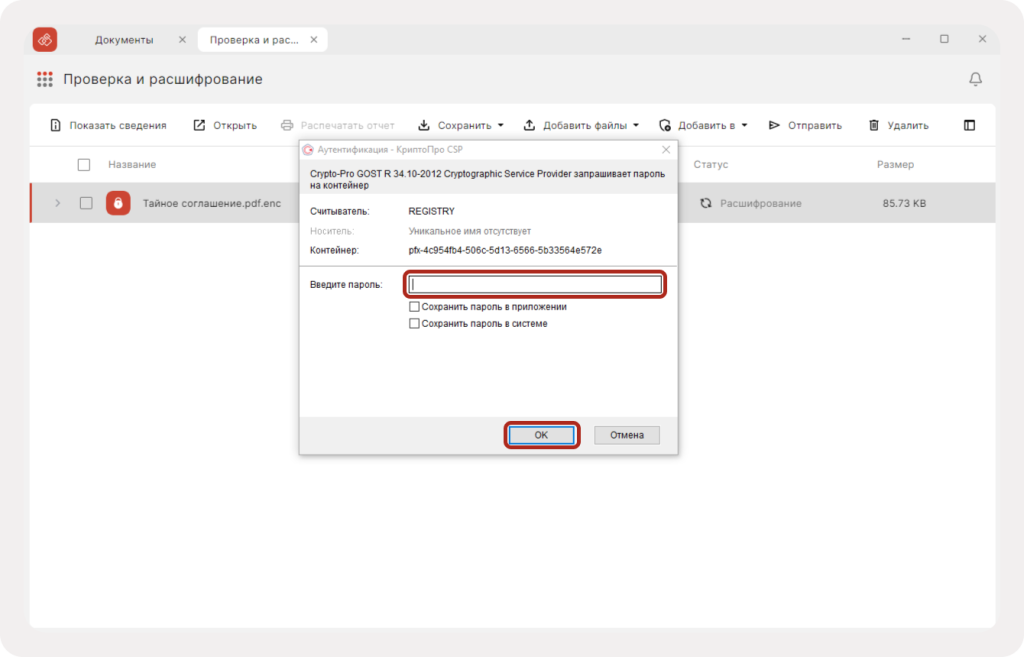The height and width of the screenshot is (657, 1024).
Task: Click the CryptoPro dialog title icon
Action: pos(308,150)
